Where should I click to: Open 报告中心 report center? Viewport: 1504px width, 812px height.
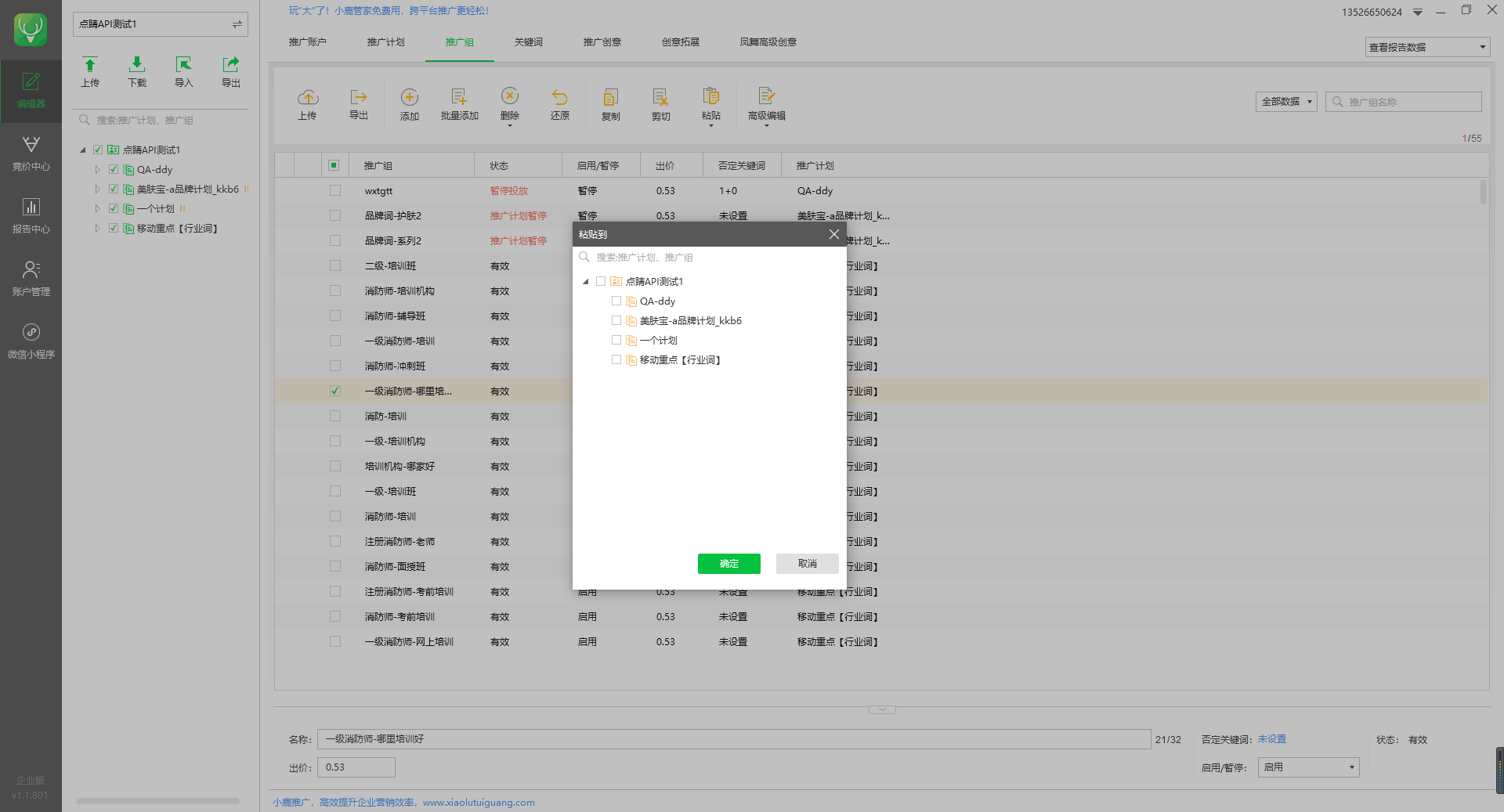click(x=31, y=216)
